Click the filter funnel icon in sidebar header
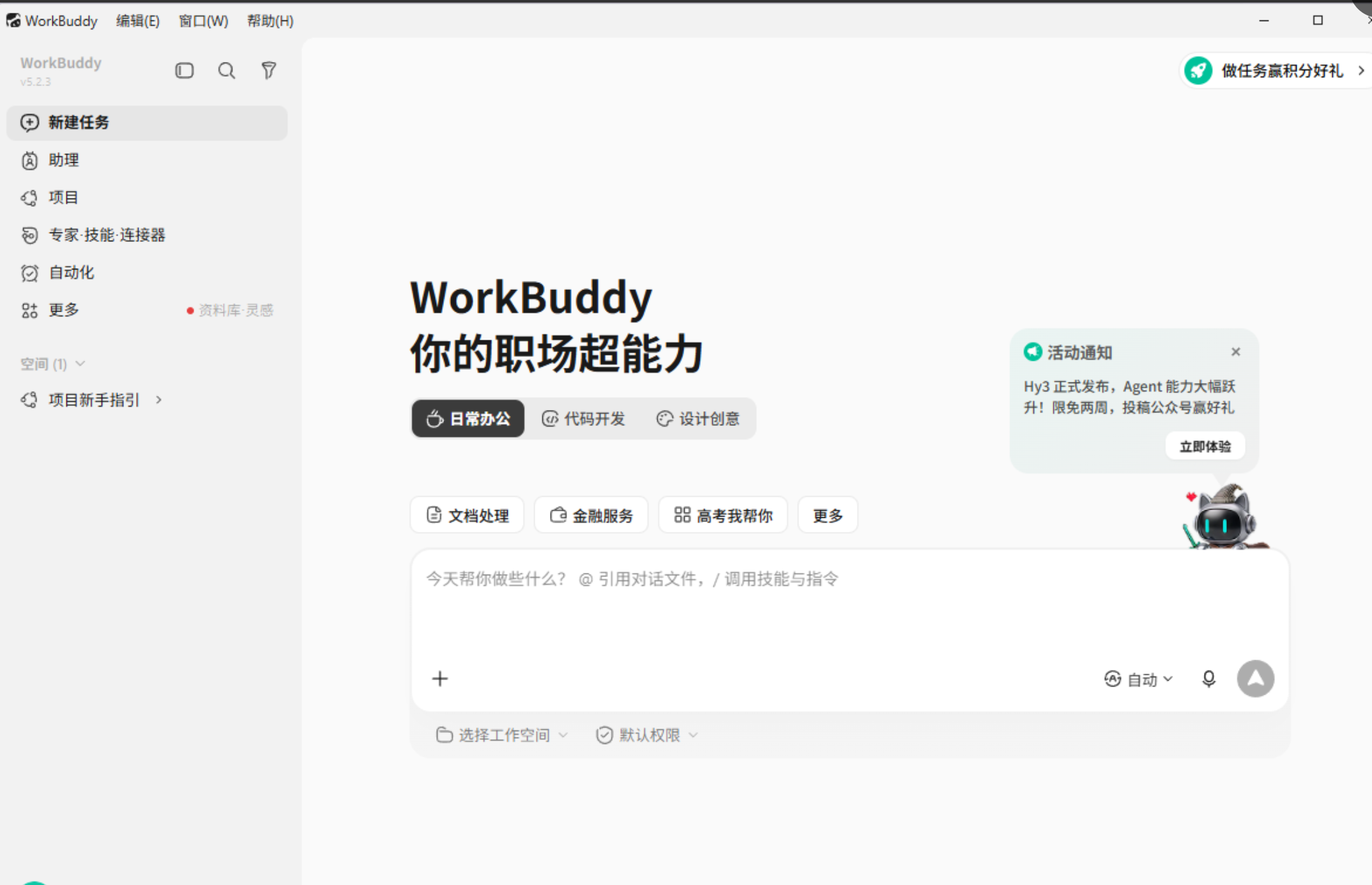 (269, 70)
